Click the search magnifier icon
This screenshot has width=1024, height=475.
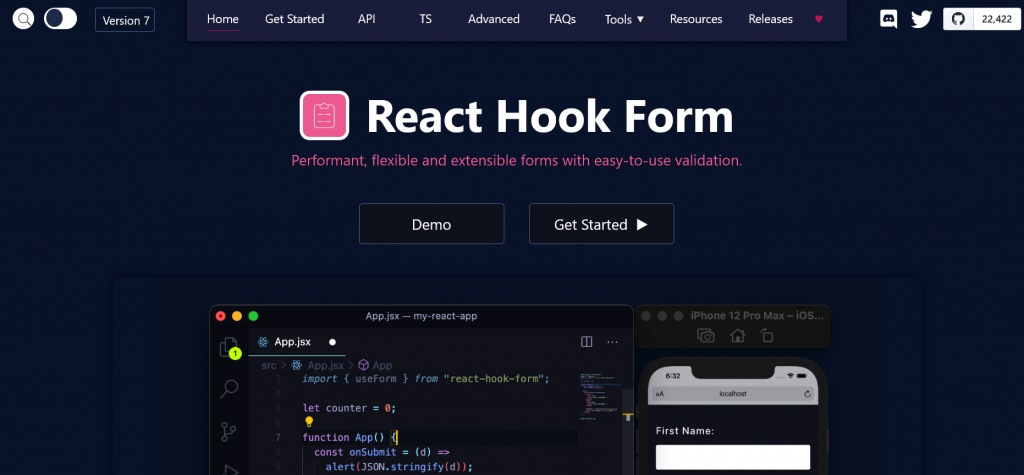click(x=24, y=19)
